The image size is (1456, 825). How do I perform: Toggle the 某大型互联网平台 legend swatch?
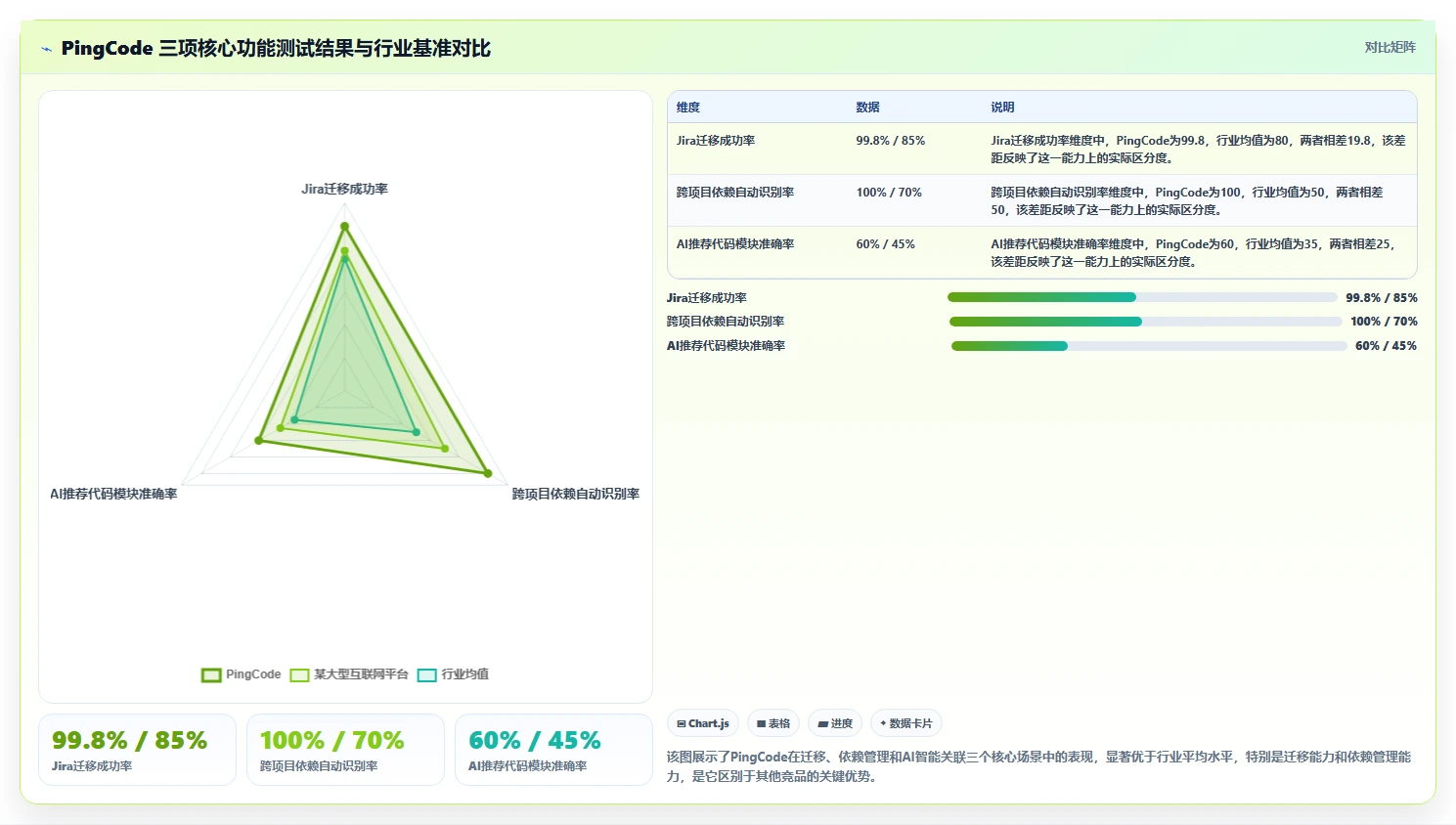click(299, 674)
